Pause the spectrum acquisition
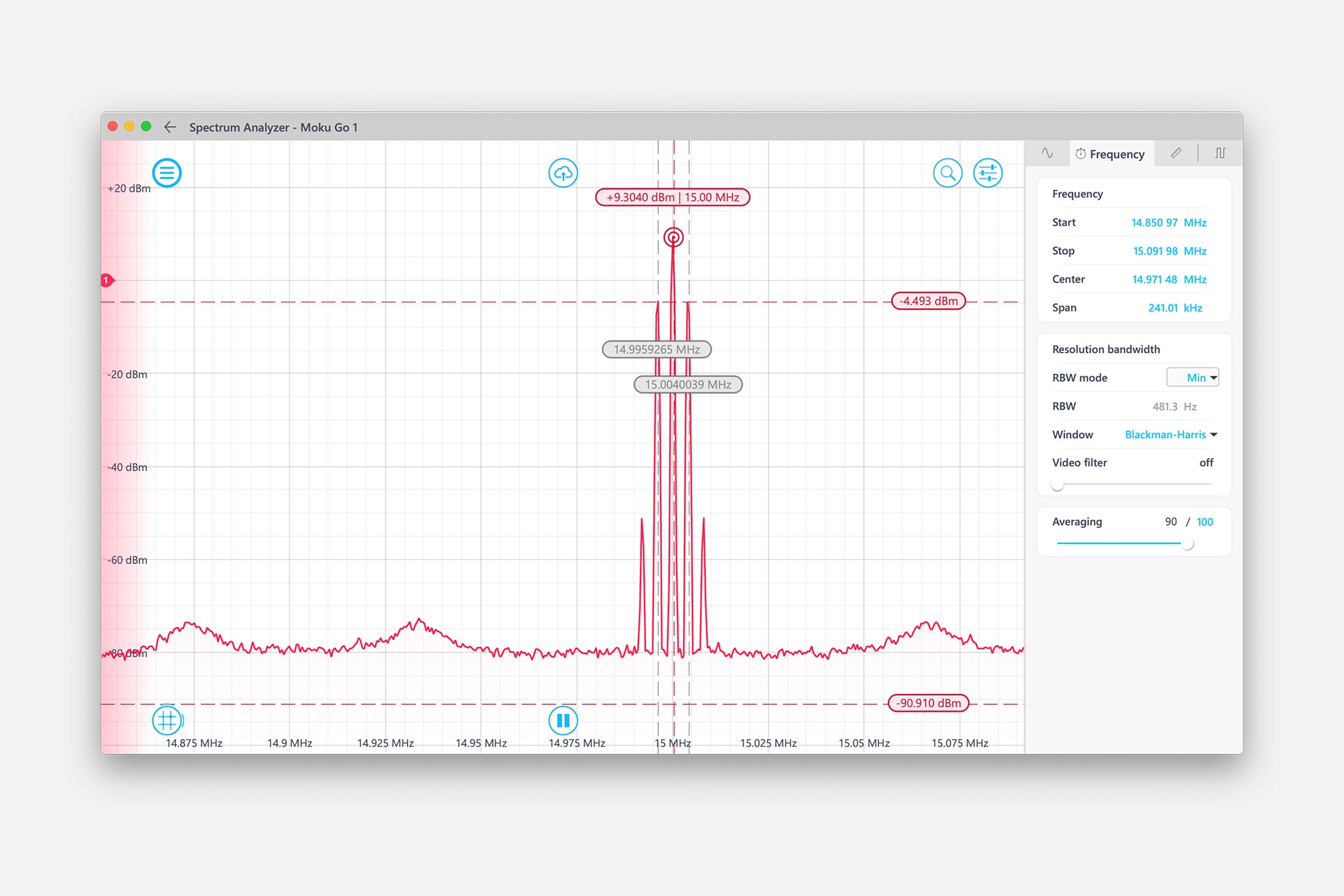This screenshot has height=896, width=1344. pyautogui.click(x=563, y=721)
